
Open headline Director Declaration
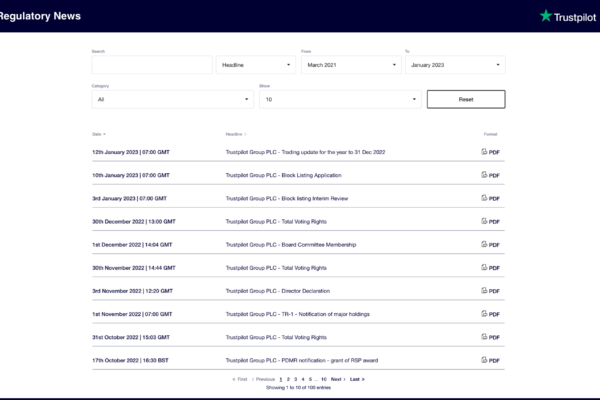tap(277, 291)
